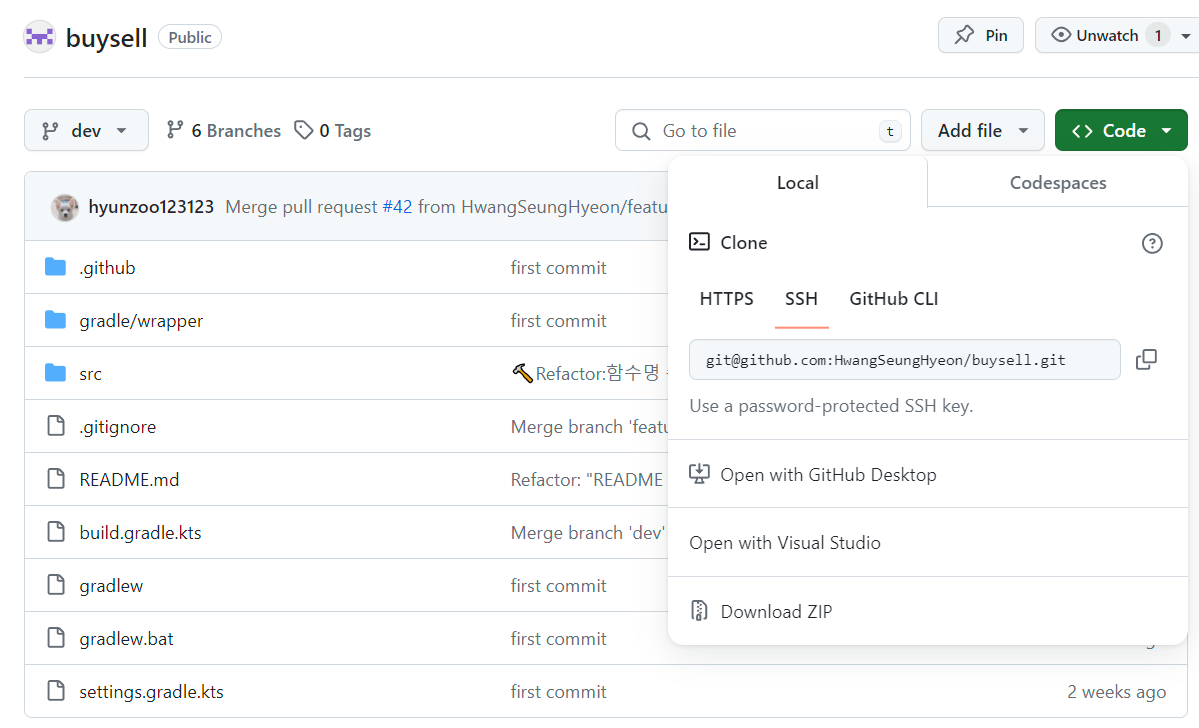
Task: Switch to the Codespaces tab
Action: 1058,183
